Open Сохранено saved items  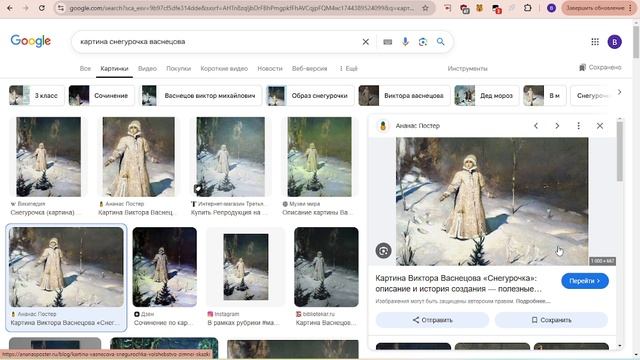click(x=600, y=67)
